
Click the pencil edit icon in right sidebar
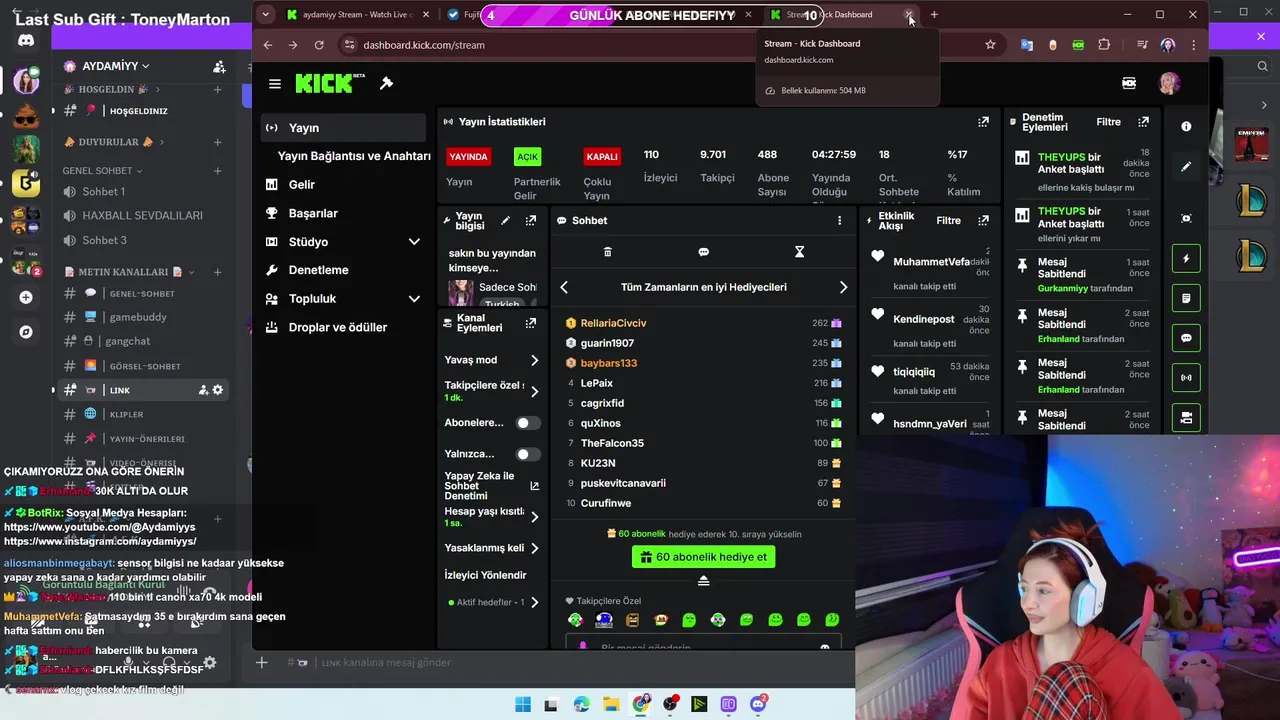[1186, 167]
